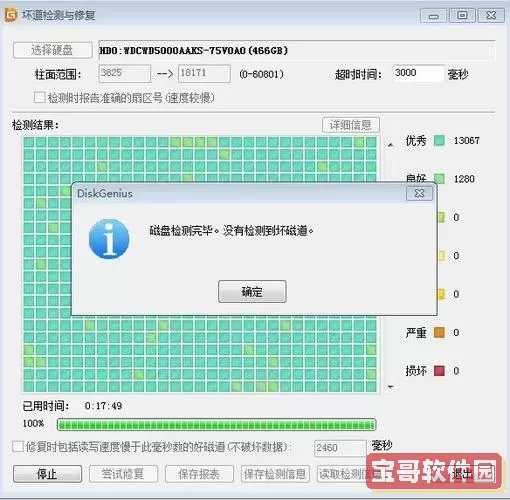510x500 pixels.
Task: Click 确定 to dismiss the DiskGenius dialog
Action: pos(252,292)
